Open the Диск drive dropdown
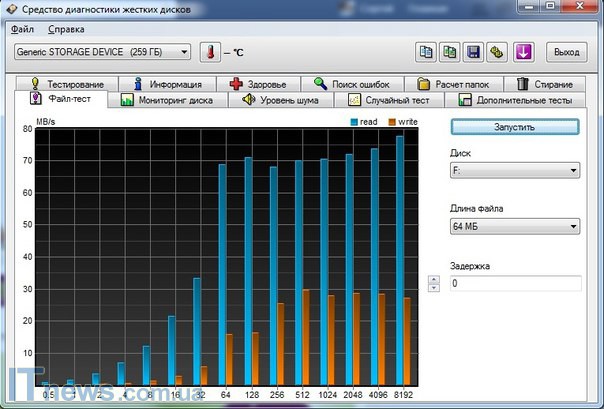The image size is (604, 409). (x=514, y=171)
